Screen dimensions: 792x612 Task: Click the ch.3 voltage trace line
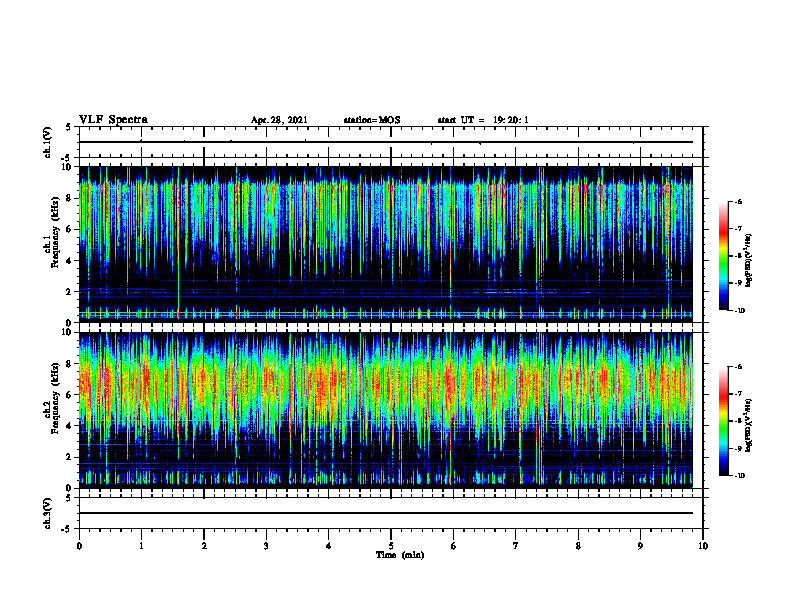pos(386,513)
